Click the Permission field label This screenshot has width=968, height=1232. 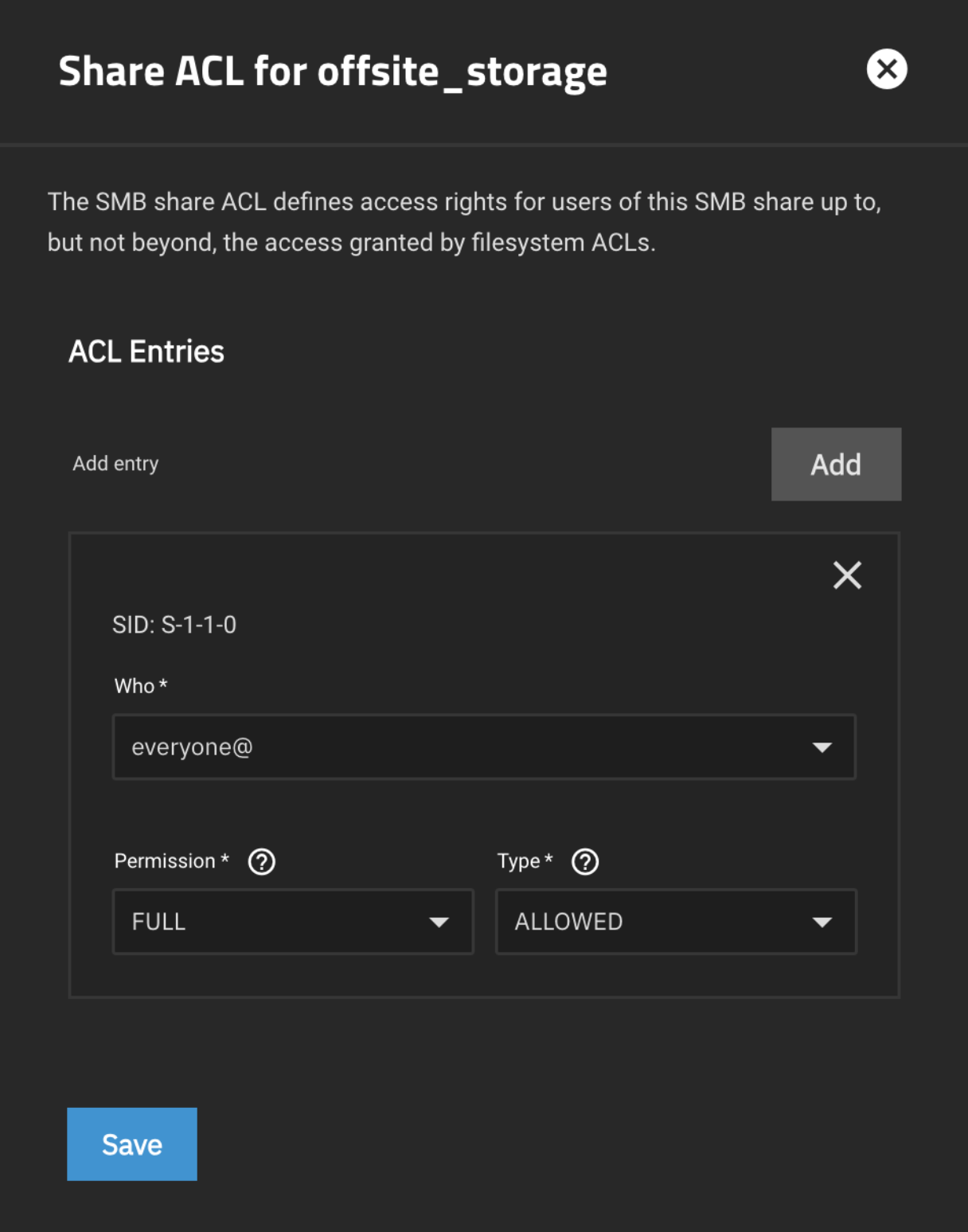click(x=171, y=861)
